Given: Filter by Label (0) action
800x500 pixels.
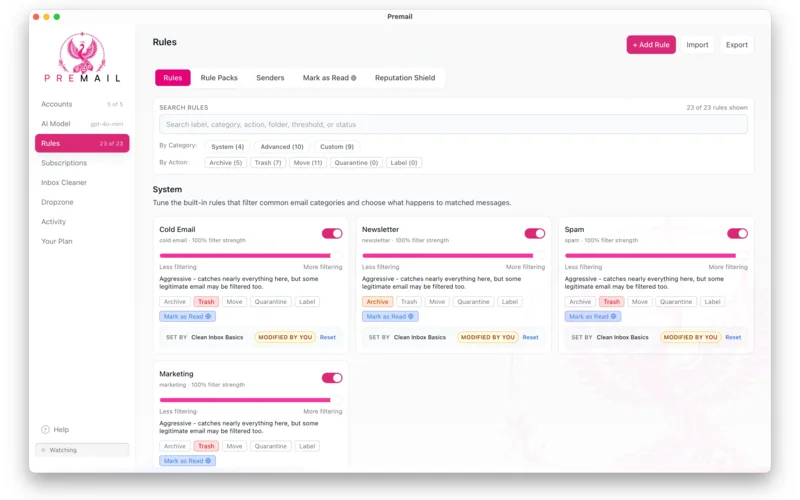Looking at the screenshot, I should tap(404, 163).
